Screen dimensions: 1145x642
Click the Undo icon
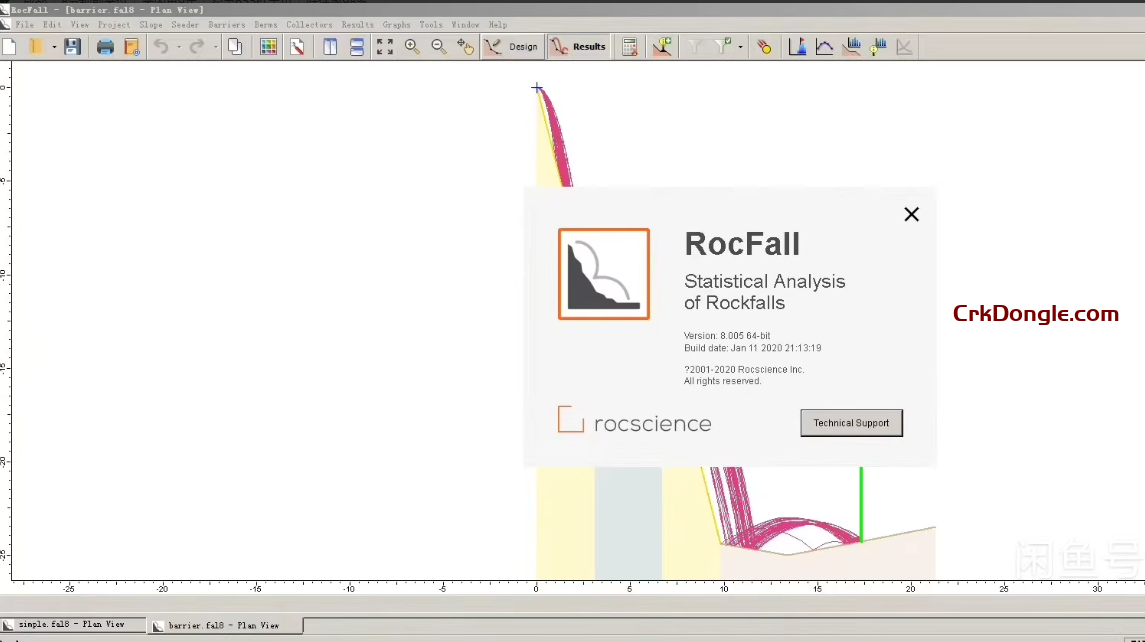[x=160, y=46]
